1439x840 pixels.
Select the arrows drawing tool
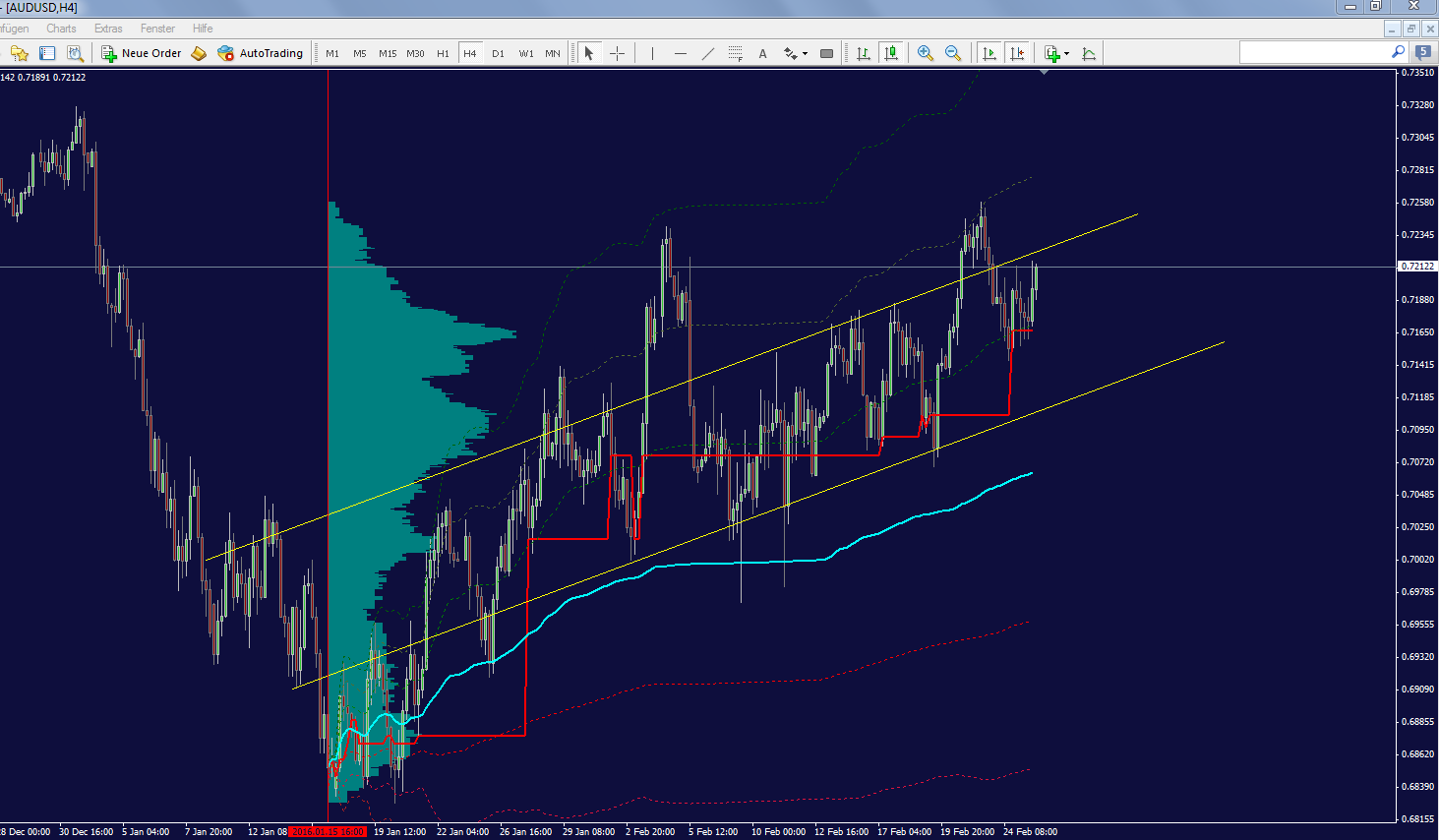(790, 53)
